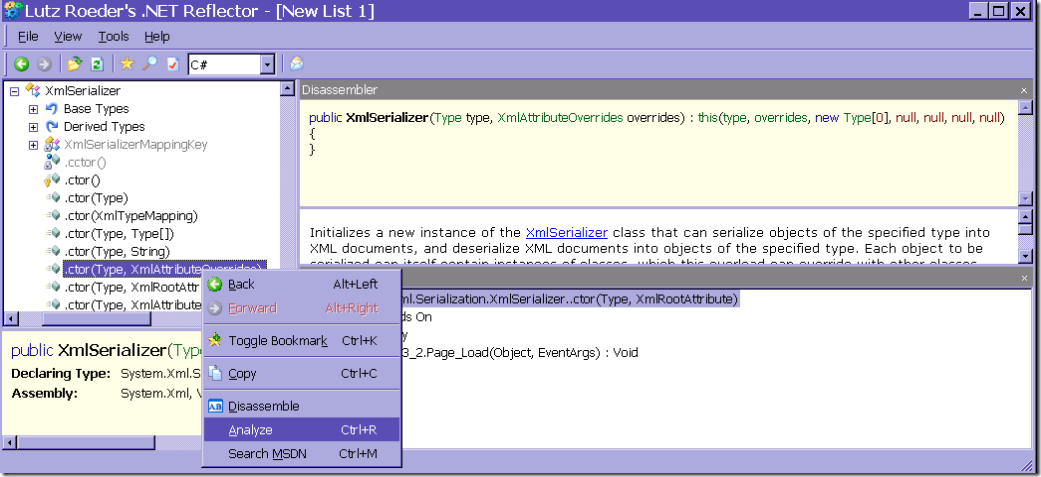Select the XmlSerializer class icon in tree
1041x477 pixels.
33,90
